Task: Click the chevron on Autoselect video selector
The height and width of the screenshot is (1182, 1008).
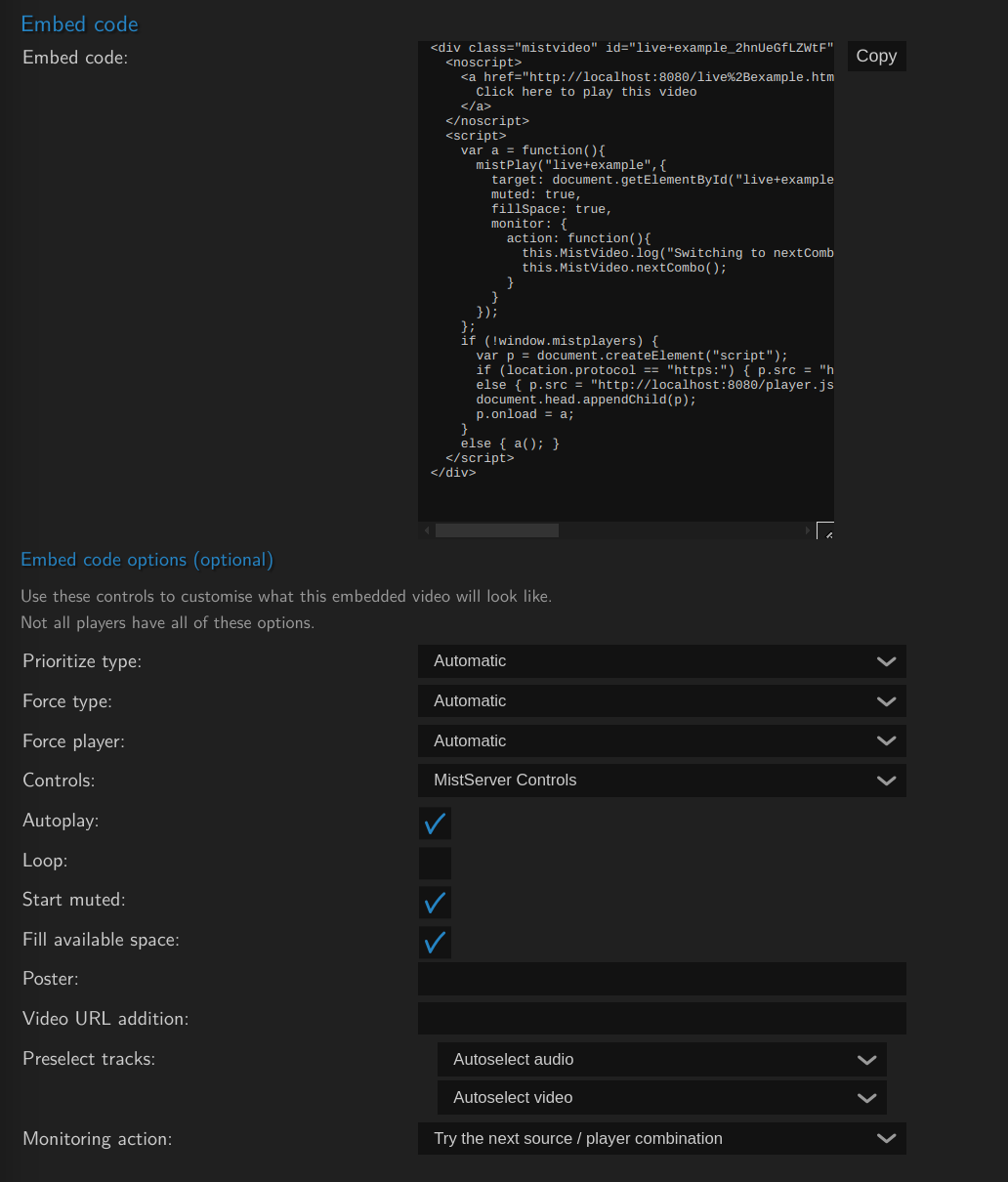Action: point(866,1097)
